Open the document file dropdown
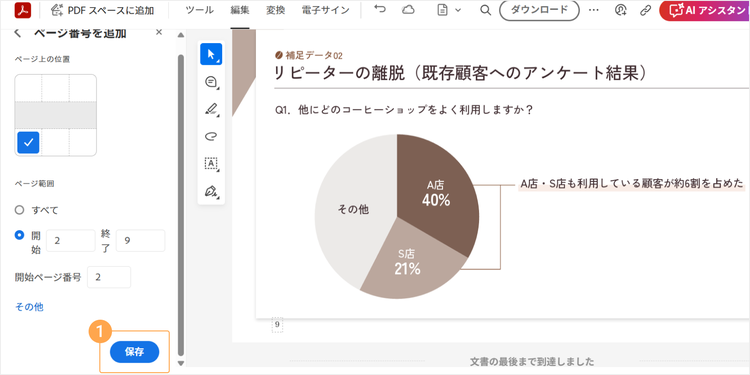Viewport: 750px width, 375px height. [x=449, y=10]
